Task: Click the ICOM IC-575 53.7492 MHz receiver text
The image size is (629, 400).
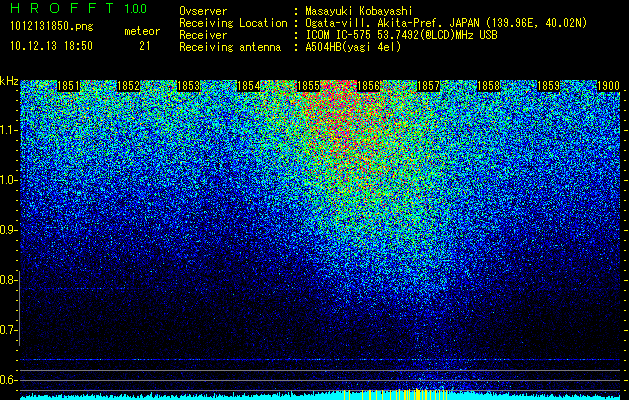Action: coord(401,35)
